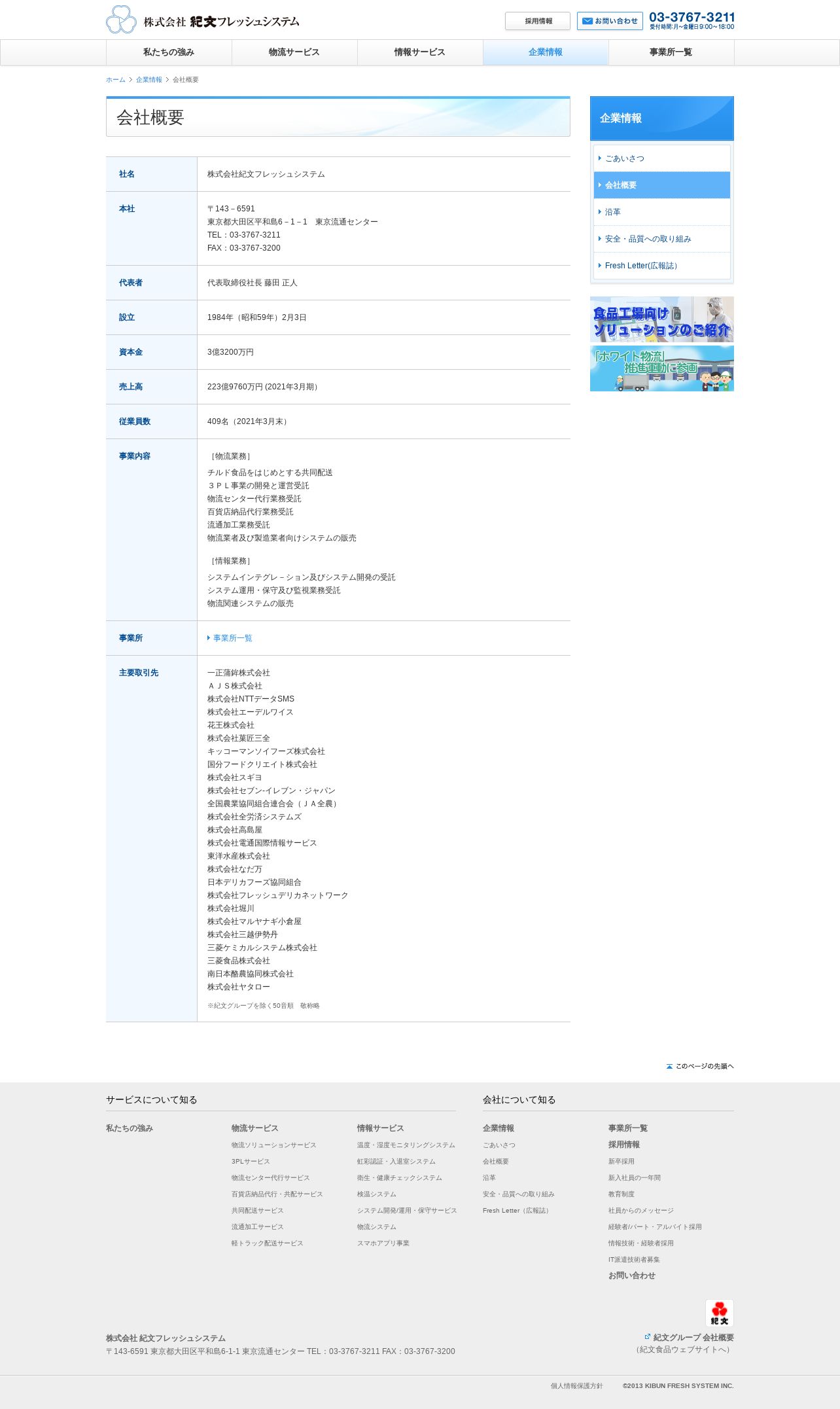Click the 食品工場向けソリューション banner
840x1409 pixels.
(x=662, y=319)
